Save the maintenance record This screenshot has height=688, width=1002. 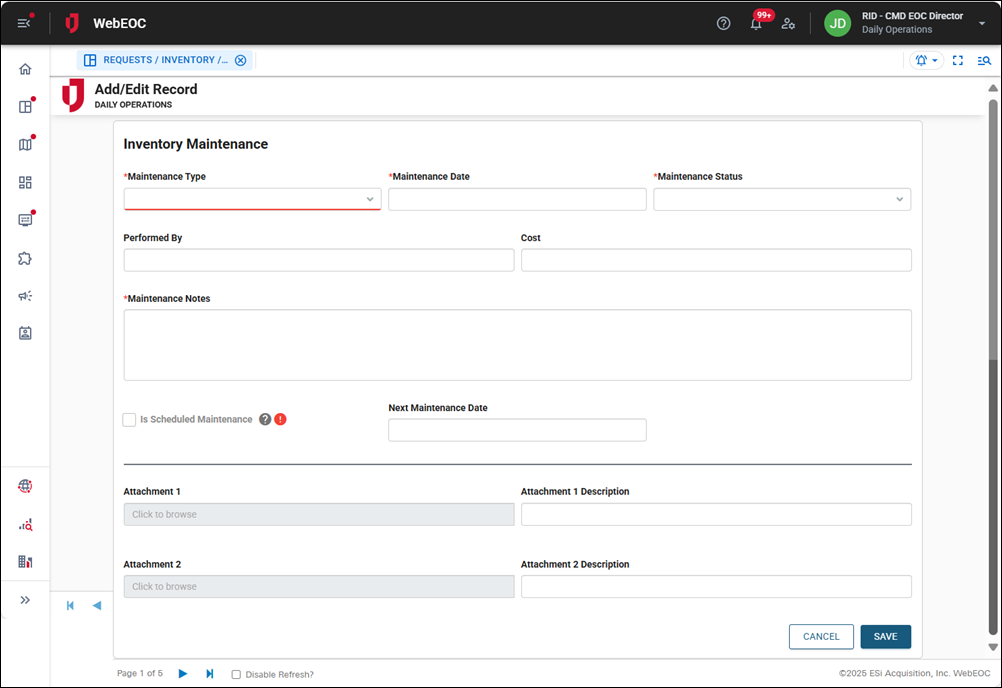885,636
